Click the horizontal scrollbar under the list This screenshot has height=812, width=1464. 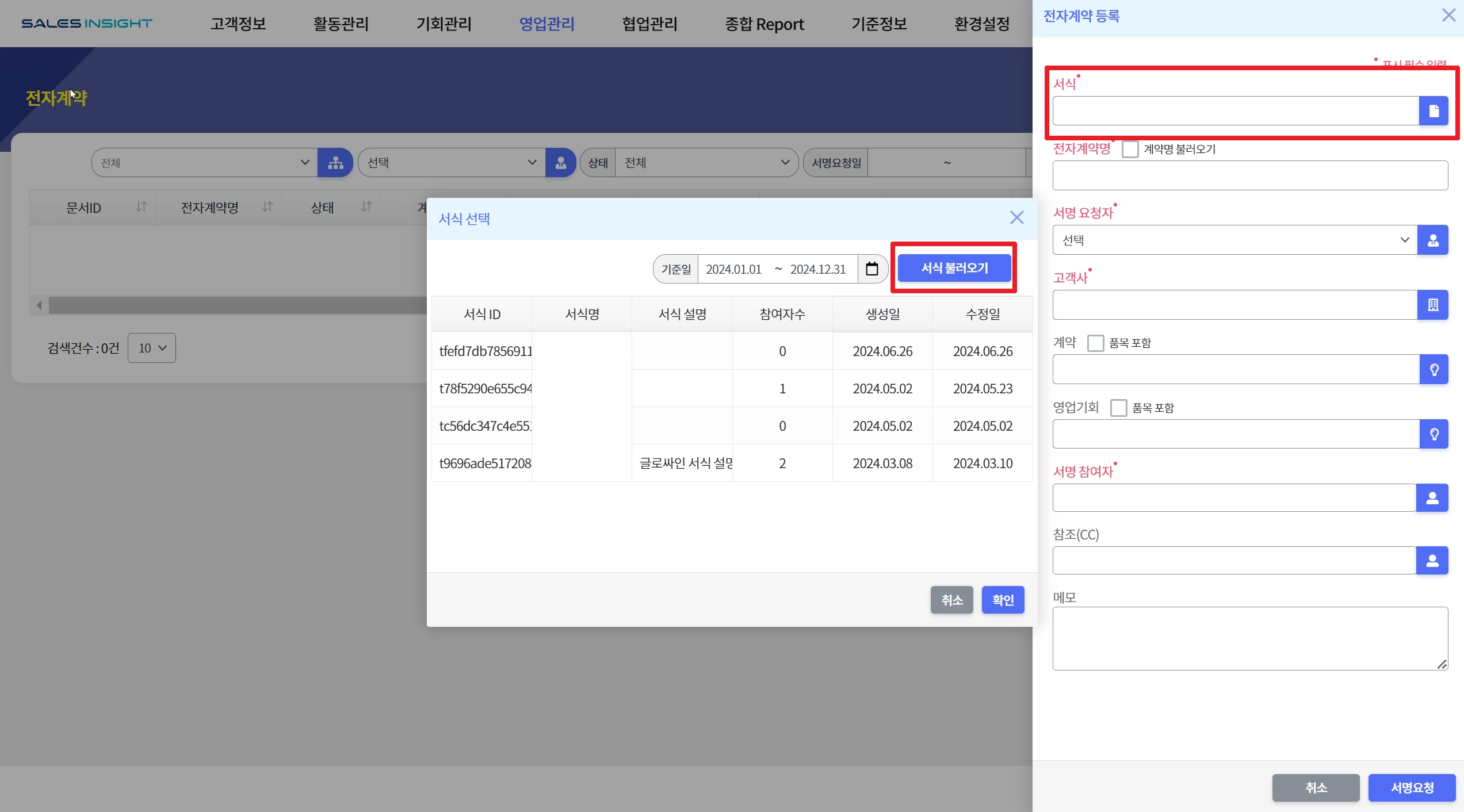[x=237, y=305]
